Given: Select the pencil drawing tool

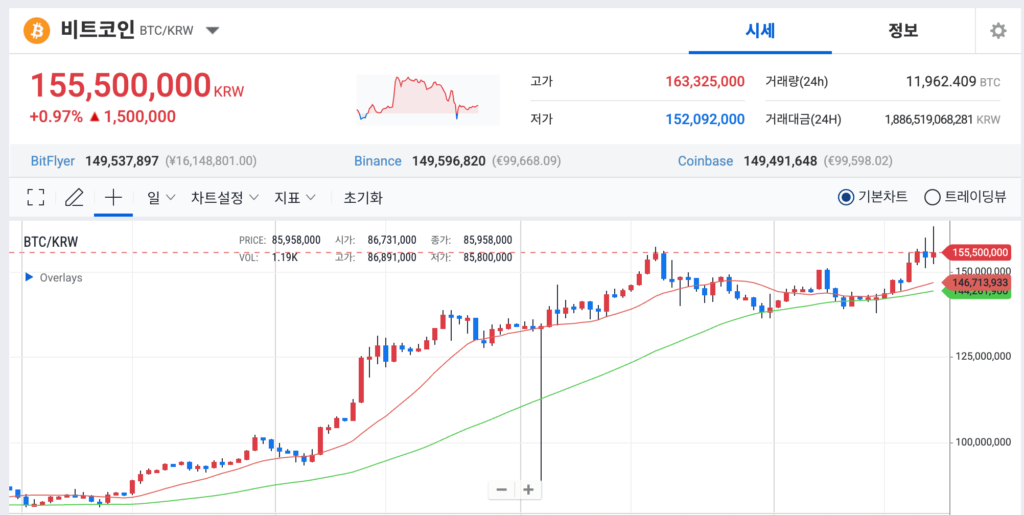Looking at the screenshot, I should tap(74, 197).
